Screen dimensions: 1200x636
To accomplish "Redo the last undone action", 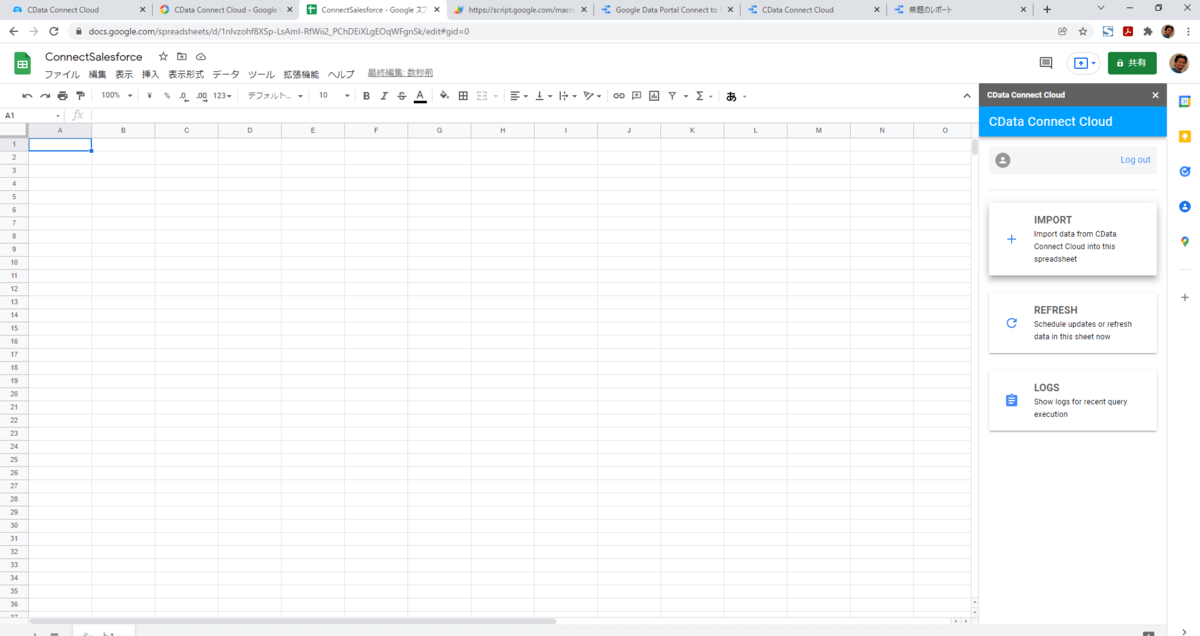I will pos(45,96).
